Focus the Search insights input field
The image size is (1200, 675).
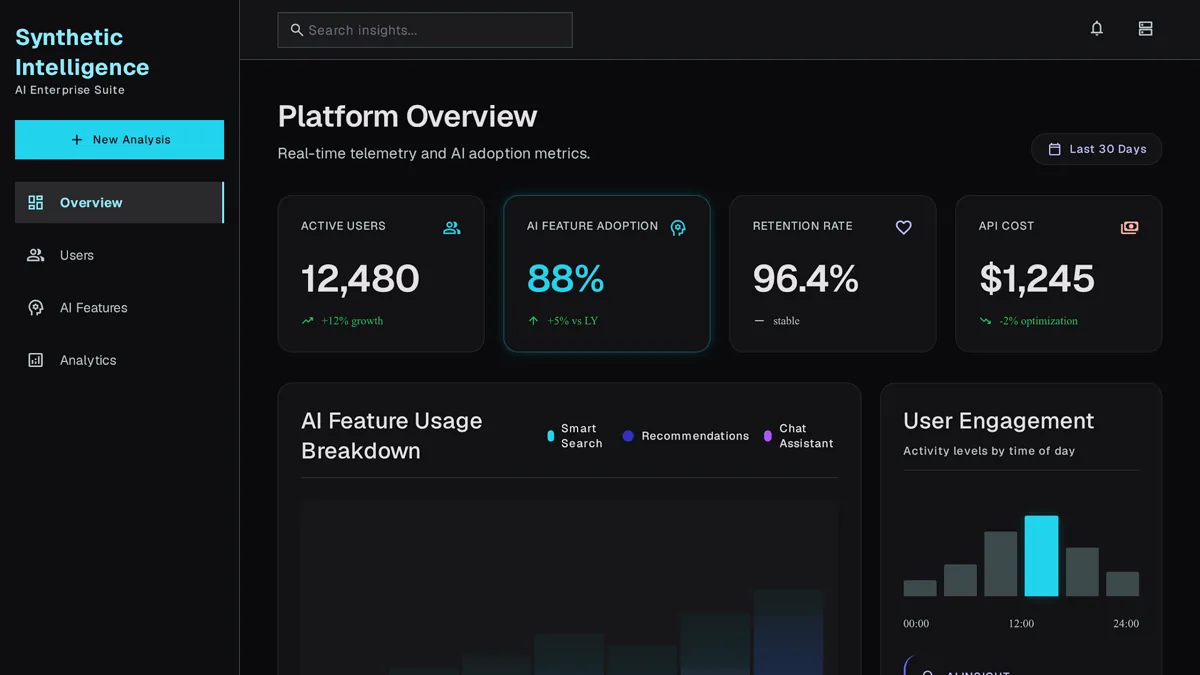[425, 30]
